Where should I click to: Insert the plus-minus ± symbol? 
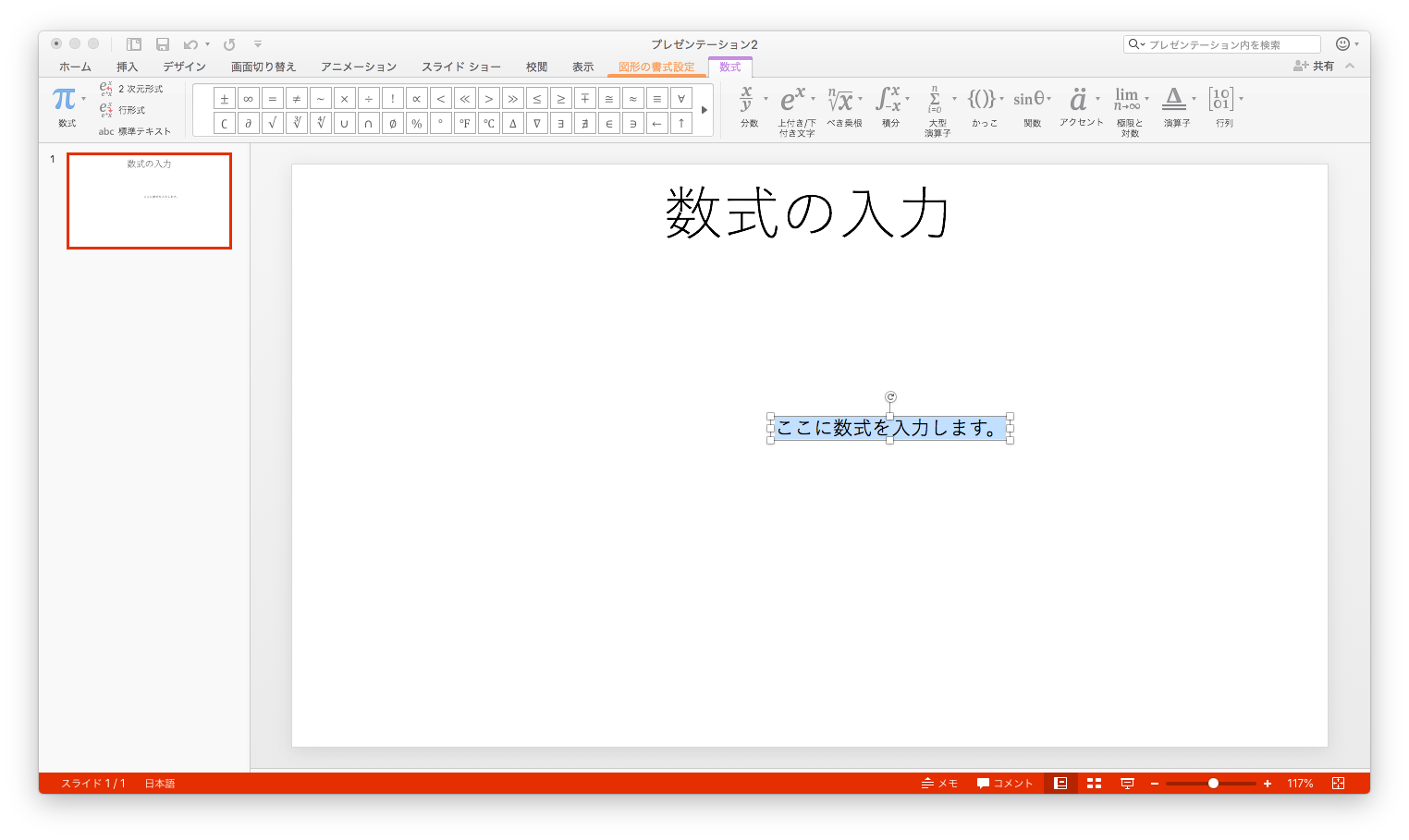224,99
